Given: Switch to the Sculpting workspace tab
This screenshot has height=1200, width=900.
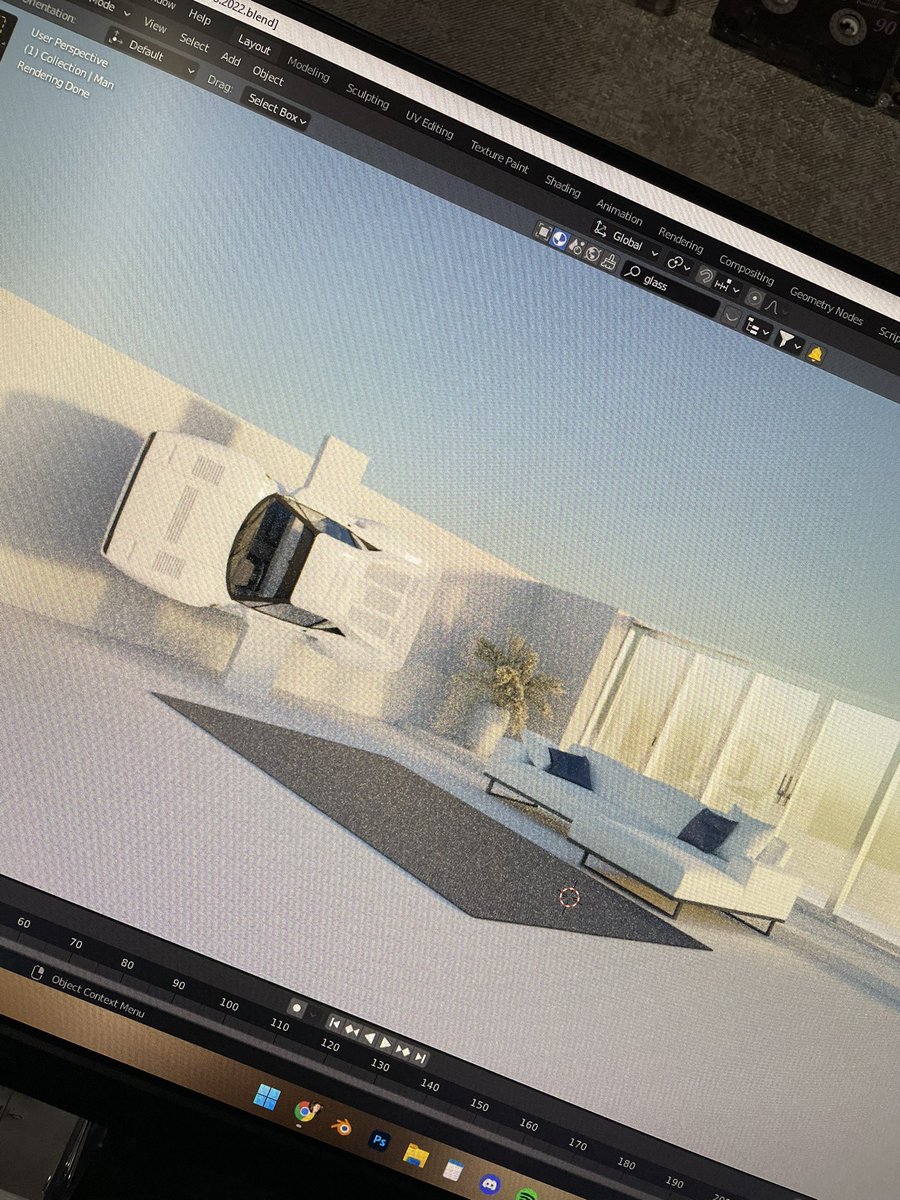Looking at the screenshot, I should [x=367, y=95].
